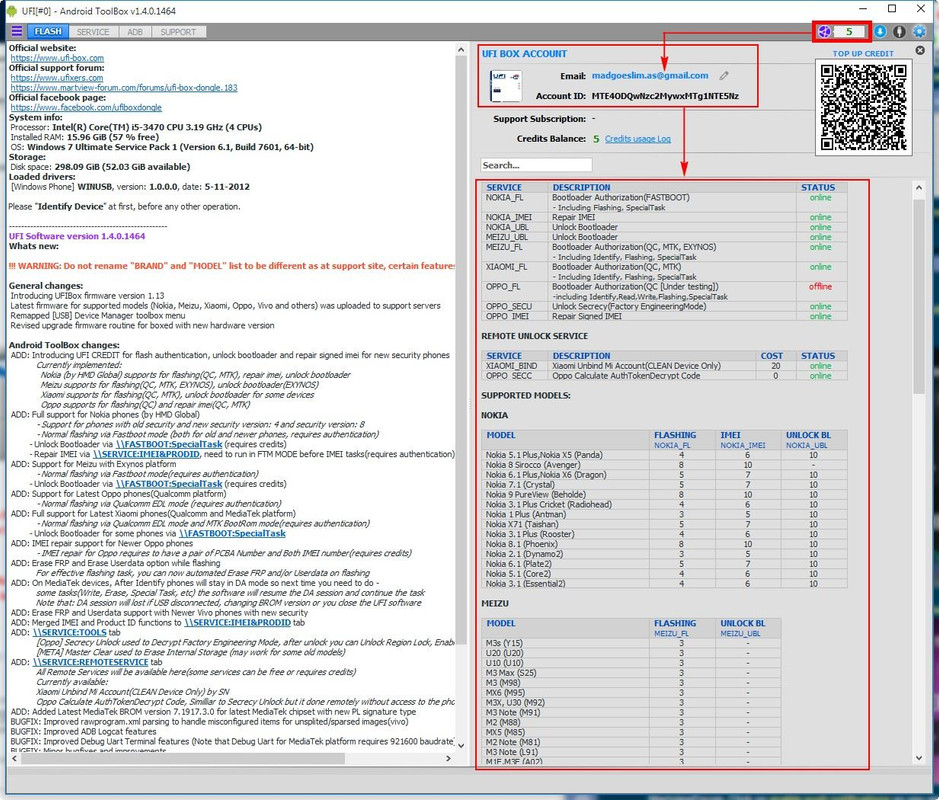Click left arrow of horizontal scrollbar
The height and width of the screenshot is (800, 939).
[x=14, y=758]
